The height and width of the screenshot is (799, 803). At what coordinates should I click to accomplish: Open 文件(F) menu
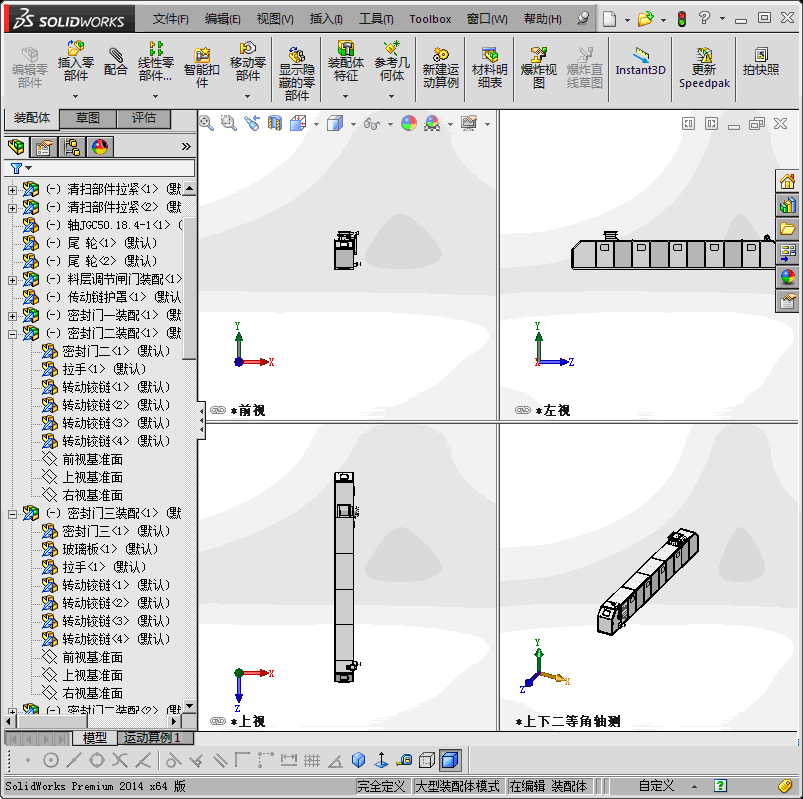(x=171, y=19)
